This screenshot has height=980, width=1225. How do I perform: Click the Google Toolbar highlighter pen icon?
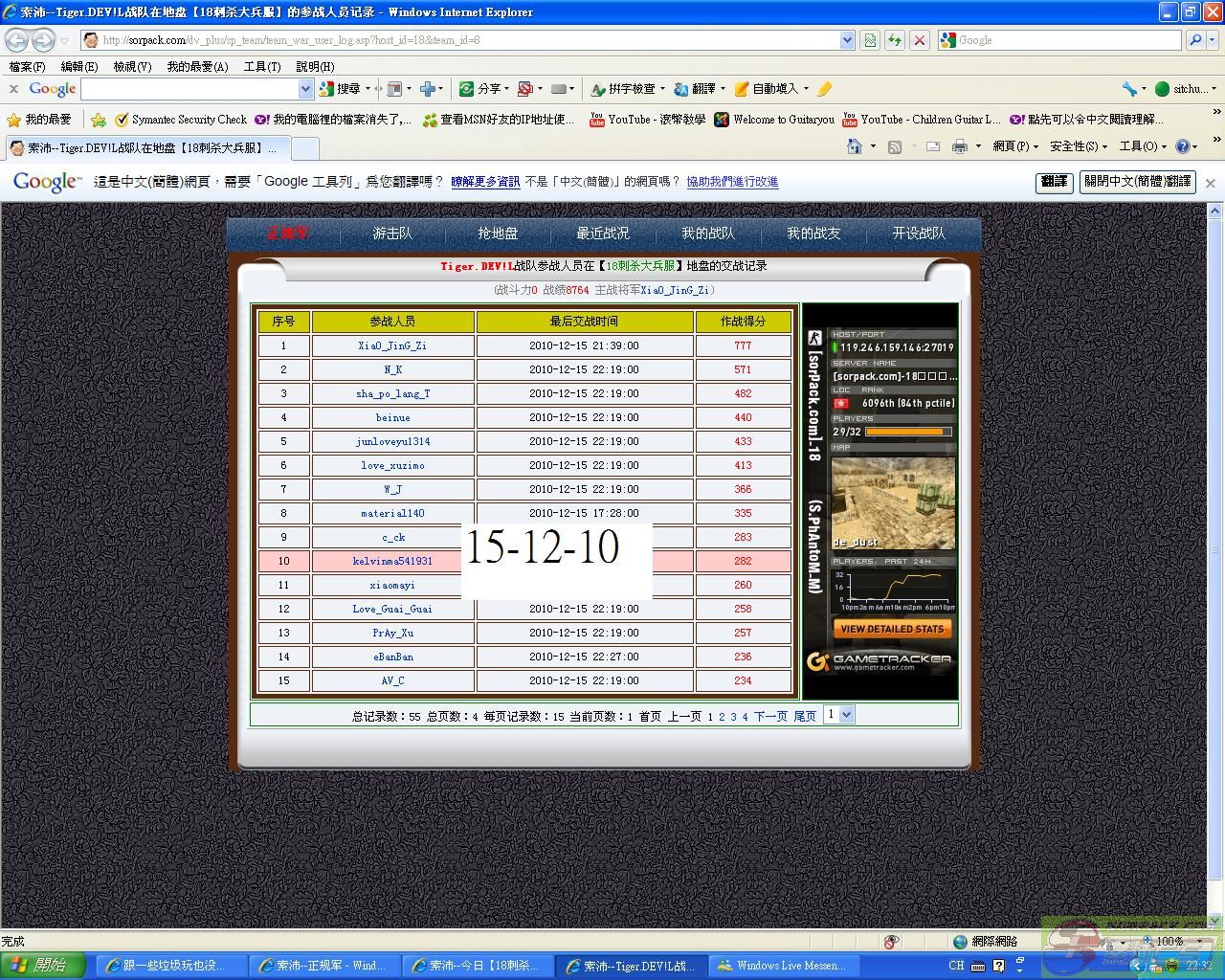tap(824, 89)
